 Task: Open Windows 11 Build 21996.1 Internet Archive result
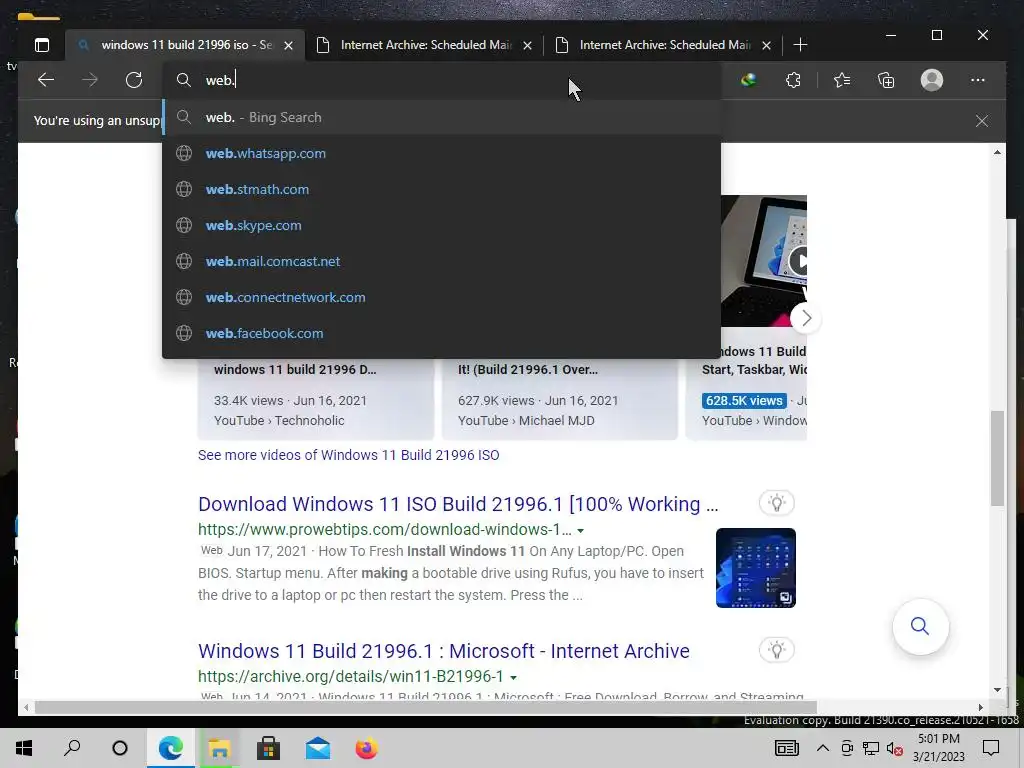click(443, 651)
